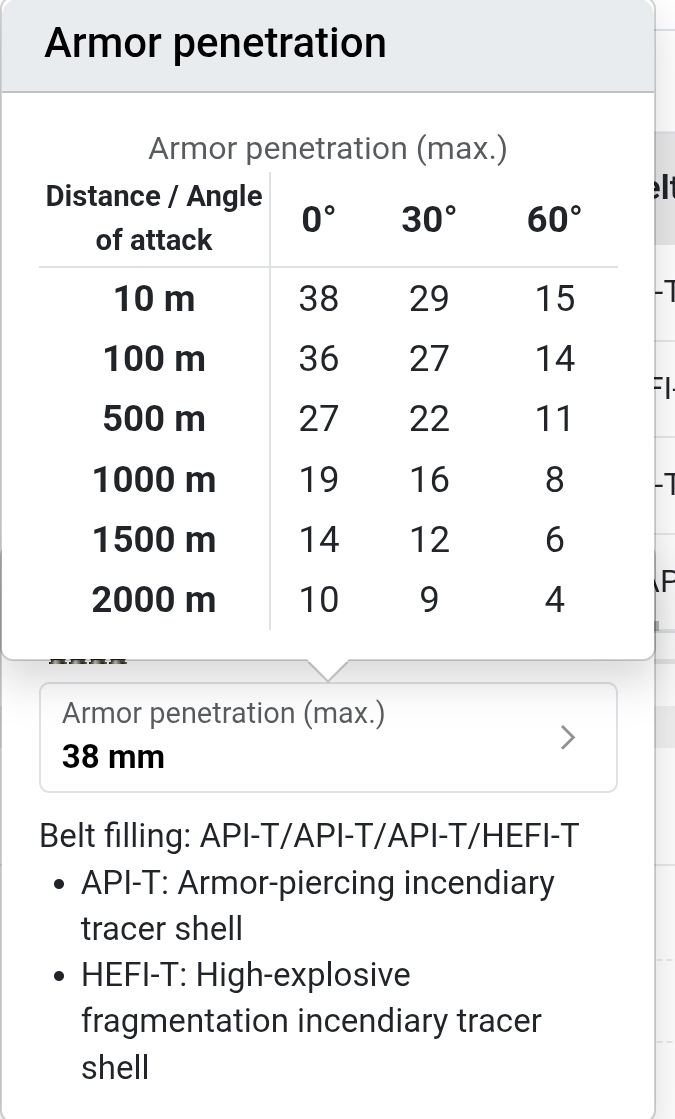Click the API-T armor-piercing shell description

pos(317,905)
